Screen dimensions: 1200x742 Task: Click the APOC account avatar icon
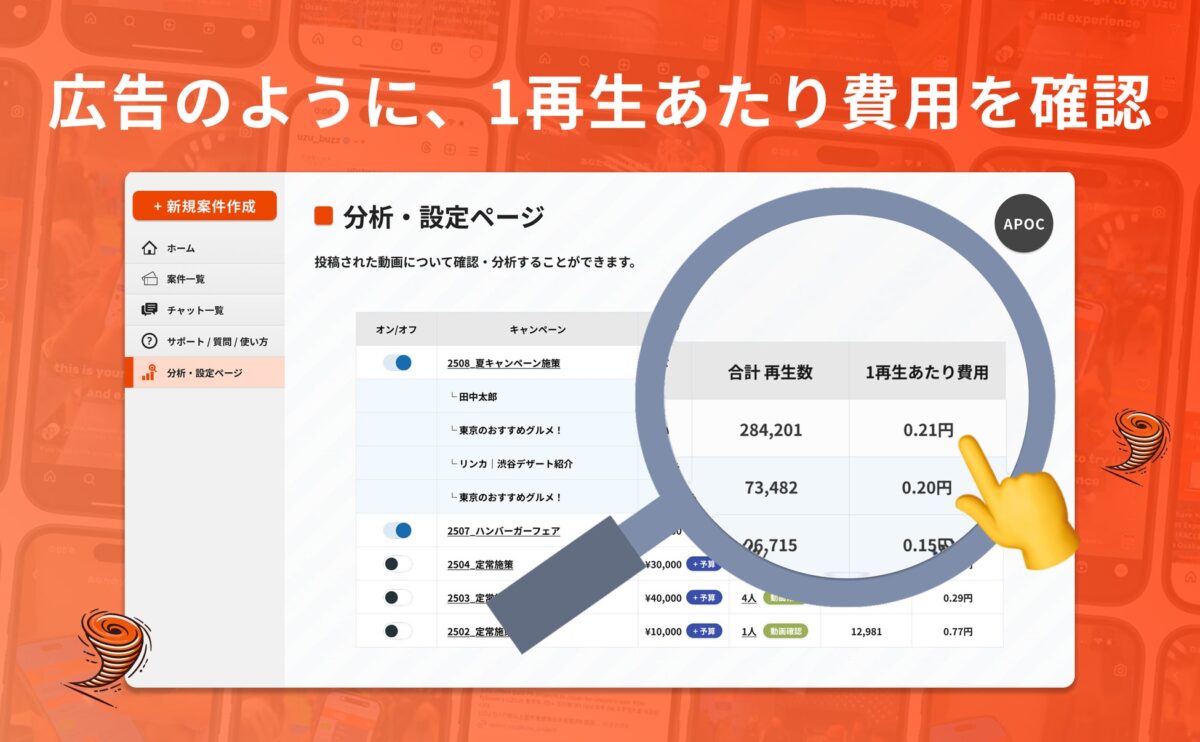1025,224
